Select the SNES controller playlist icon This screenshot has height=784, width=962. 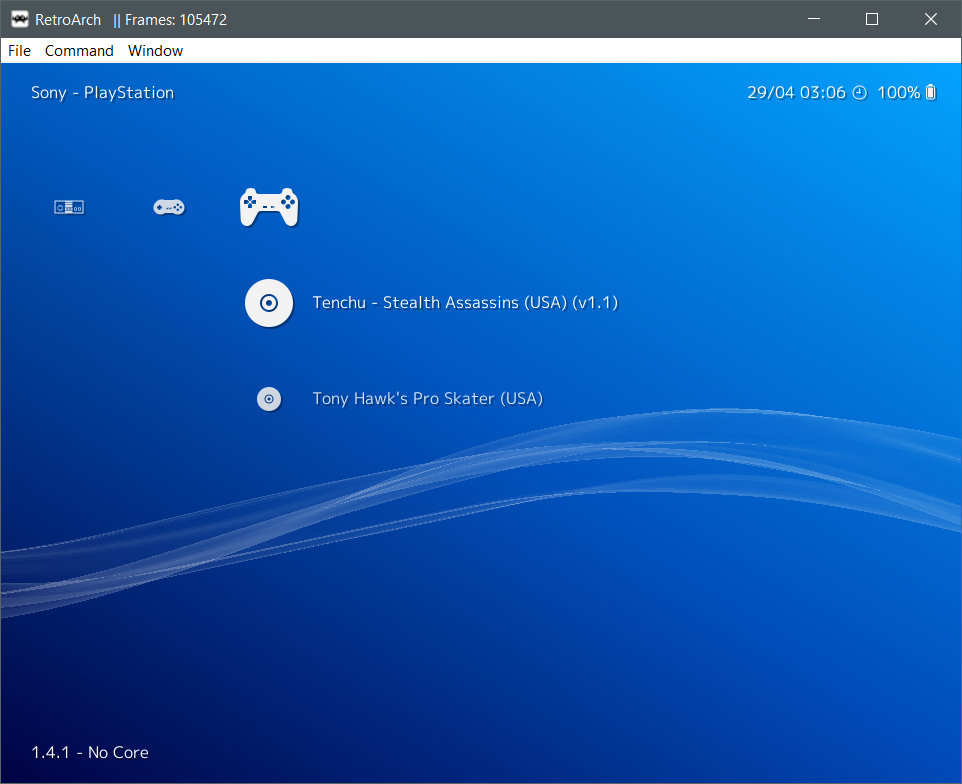click(x=169, y=207)
